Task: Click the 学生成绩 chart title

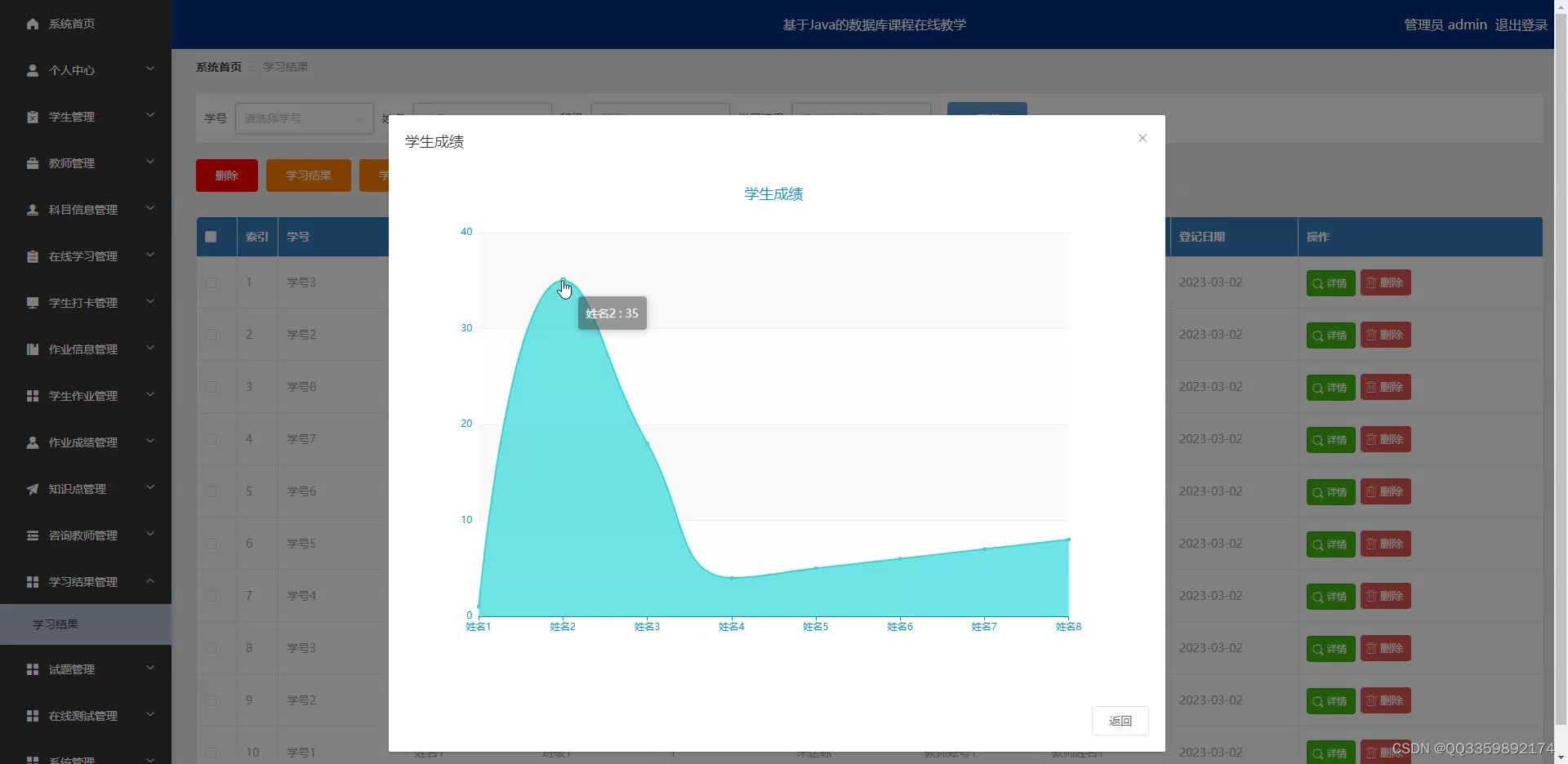Action: (773, 193)
